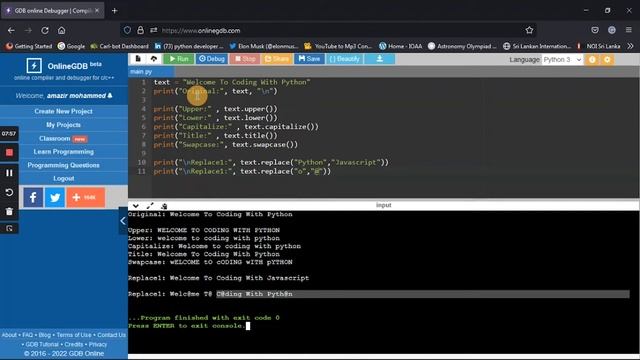Open the Pocket icon in browser toolbar
Screen dimensions: 640x360
[x=595, y=30]
